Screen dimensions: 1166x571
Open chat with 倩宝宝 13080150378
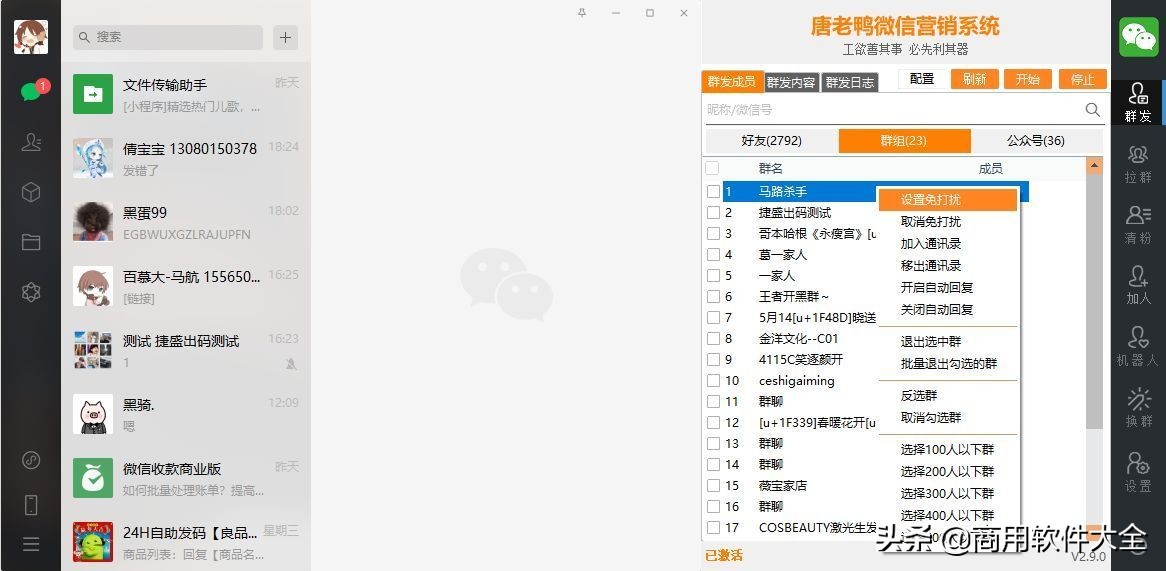[186, 158]
